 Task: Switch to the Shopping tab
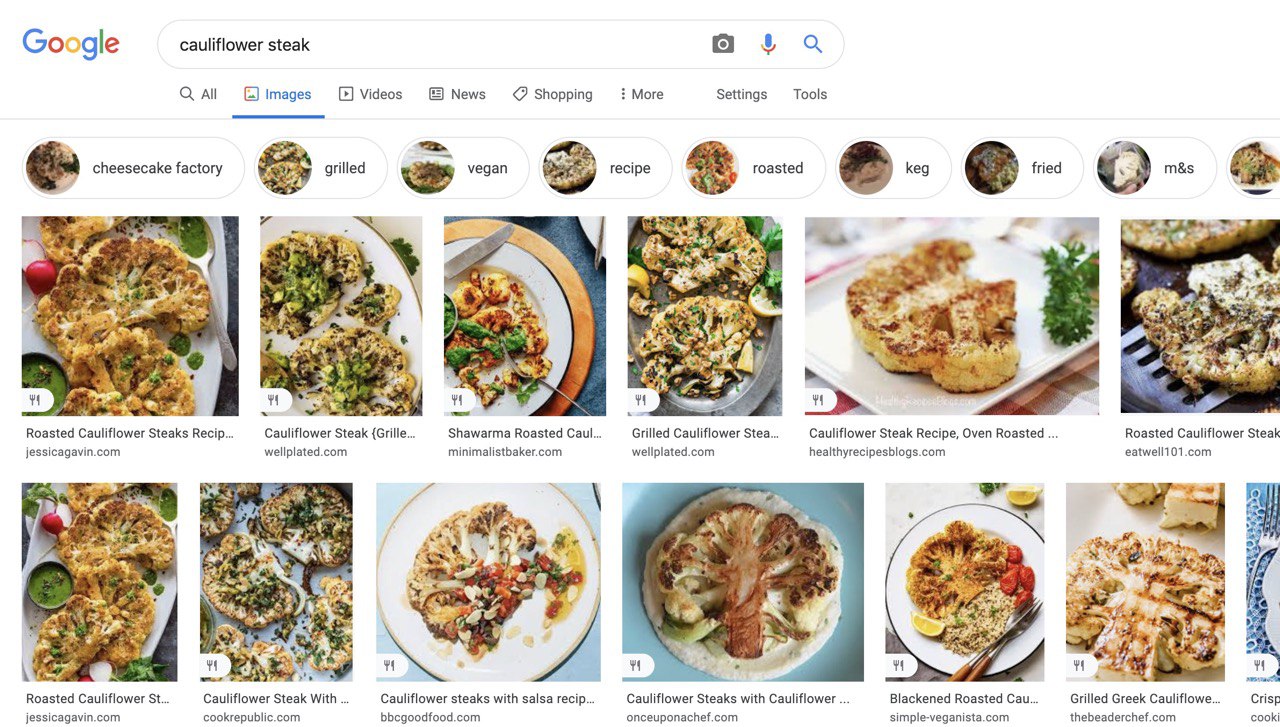point(552,94)
